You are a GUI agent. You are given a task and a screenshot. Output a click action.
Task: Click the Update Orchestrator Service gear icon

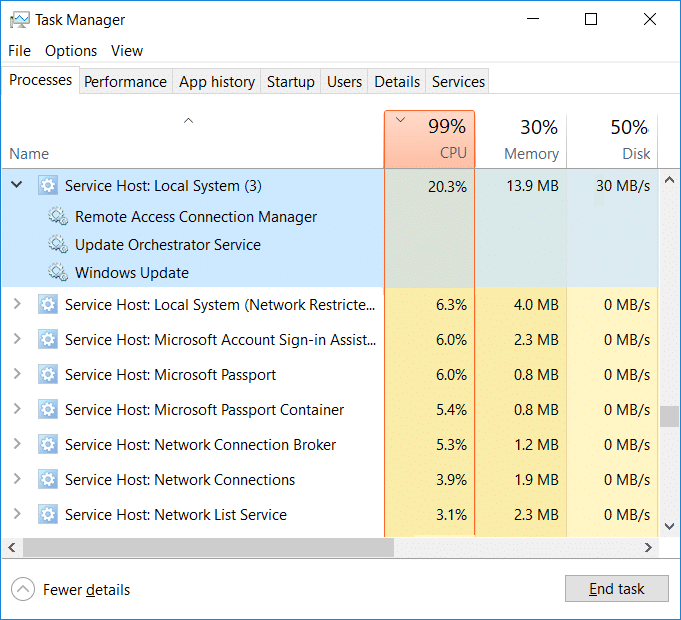point(58,245)
